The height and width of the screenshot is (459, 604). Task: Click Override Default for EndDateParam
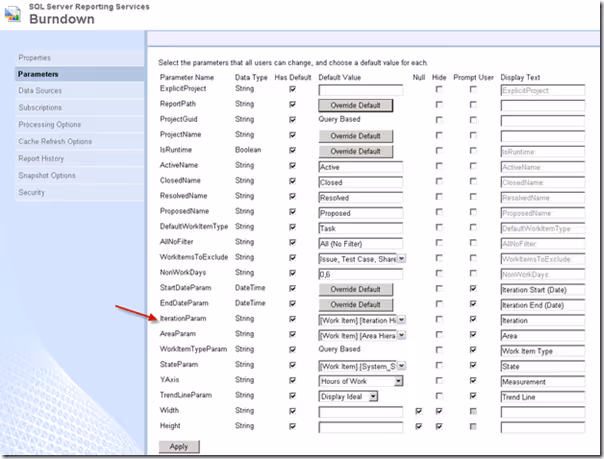pyautogui.click(x=356, y=305)
